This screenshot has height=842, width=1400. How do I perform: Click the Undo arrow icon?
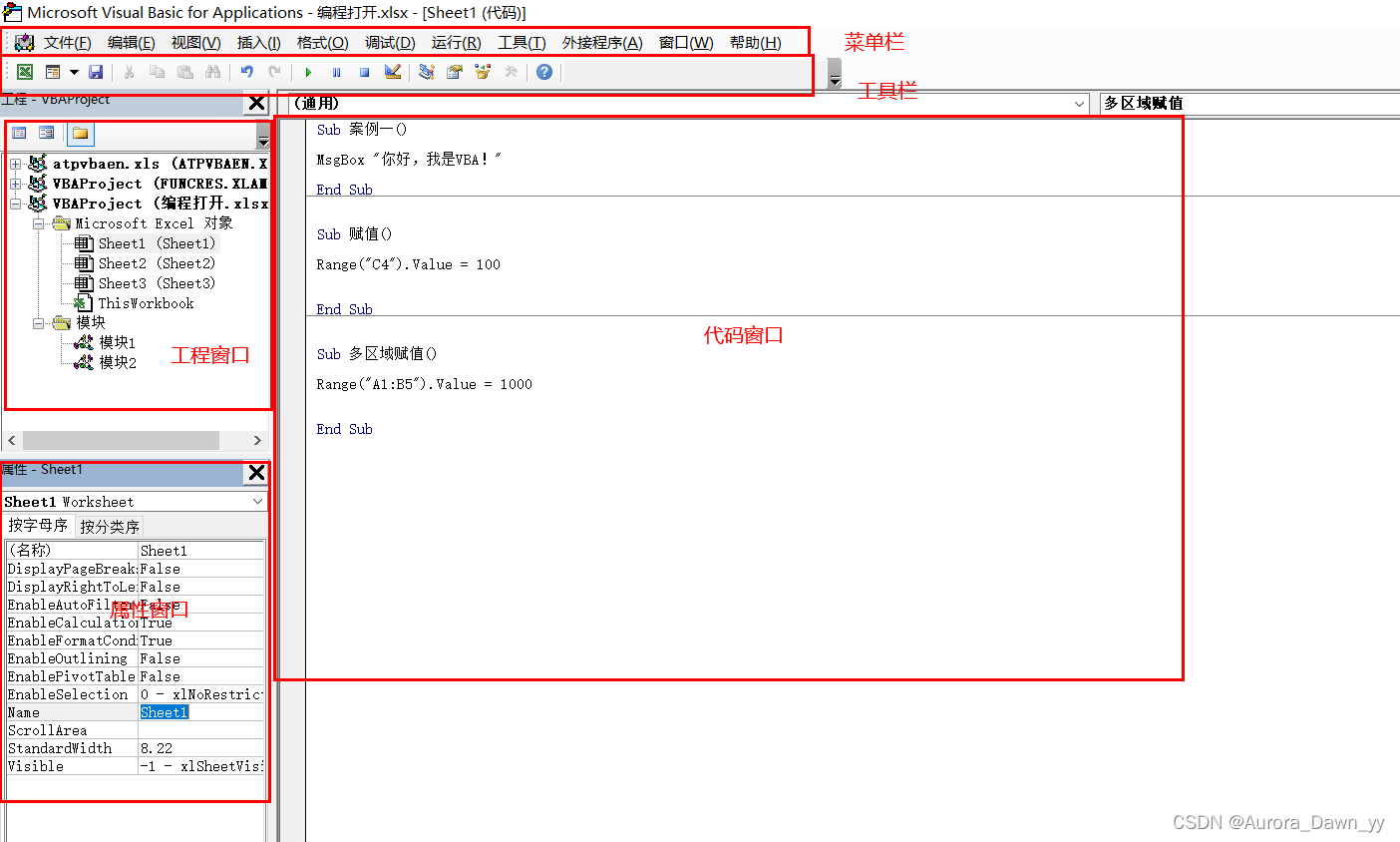(246, 72)
